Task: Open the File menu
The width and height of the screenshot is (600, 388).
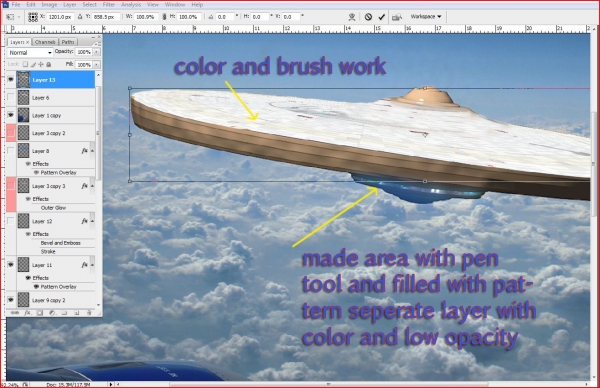Action: tap(16, 5)
